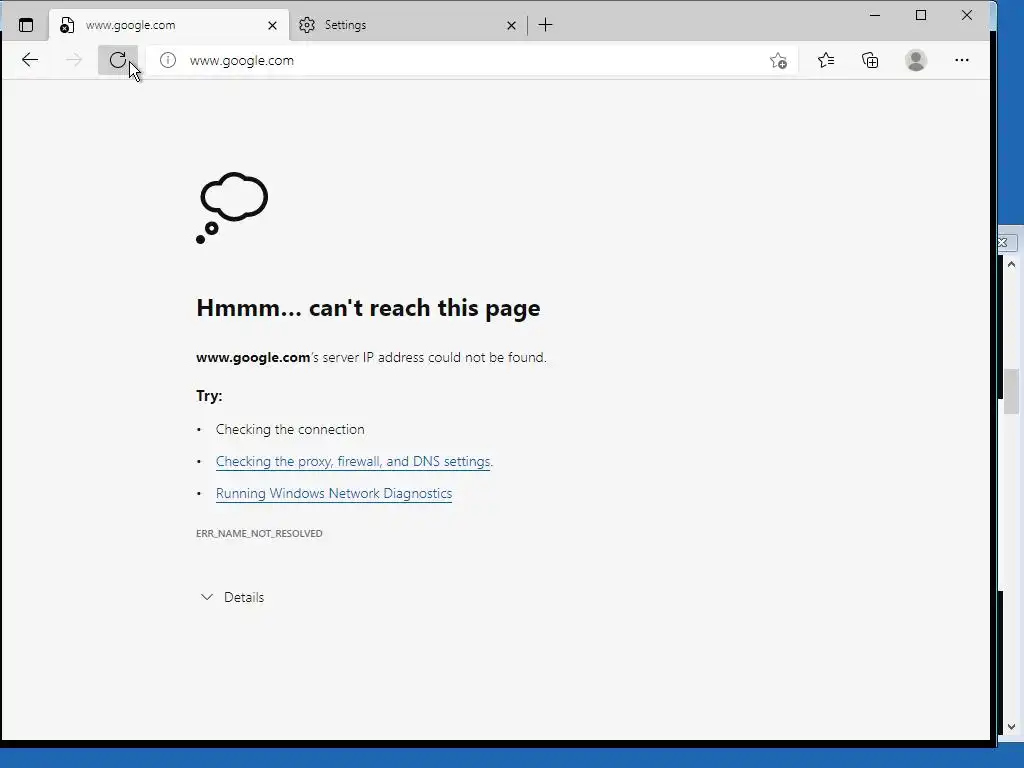The image size is (1024, 768).
Task: Click the background window's scrollbar thumb
Action: (x=1012, y=391)
